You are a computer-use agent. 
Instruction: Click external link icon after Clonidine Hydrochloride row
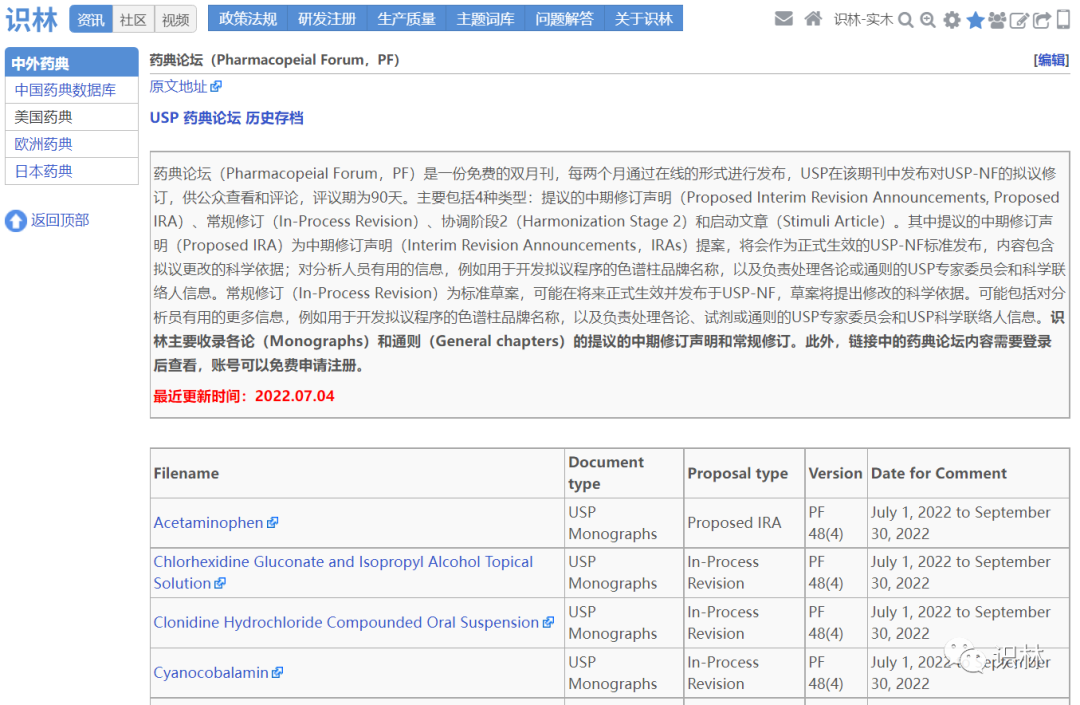point(548,622)
